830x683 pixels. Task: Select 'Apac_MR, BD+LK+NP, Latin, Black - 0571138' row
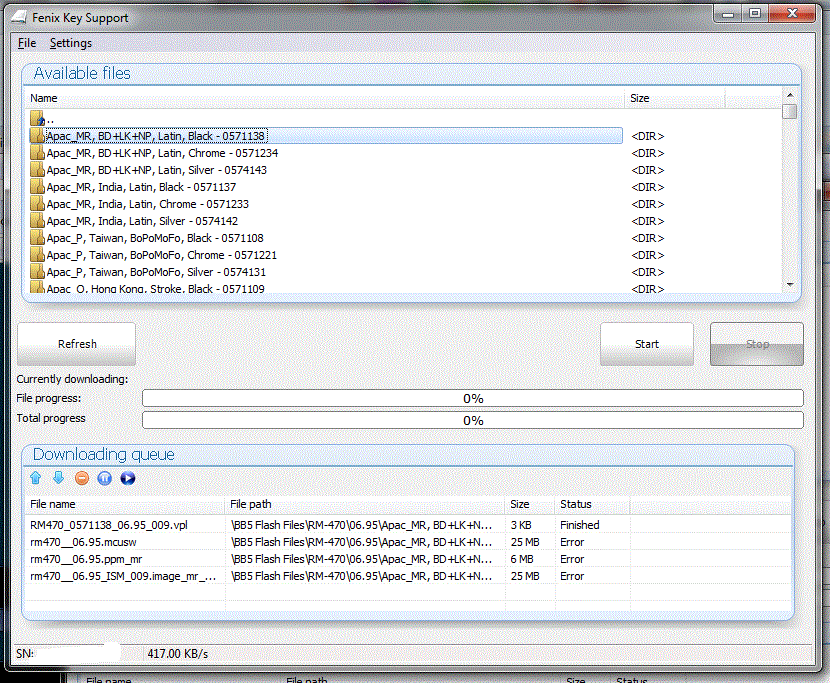326,136
